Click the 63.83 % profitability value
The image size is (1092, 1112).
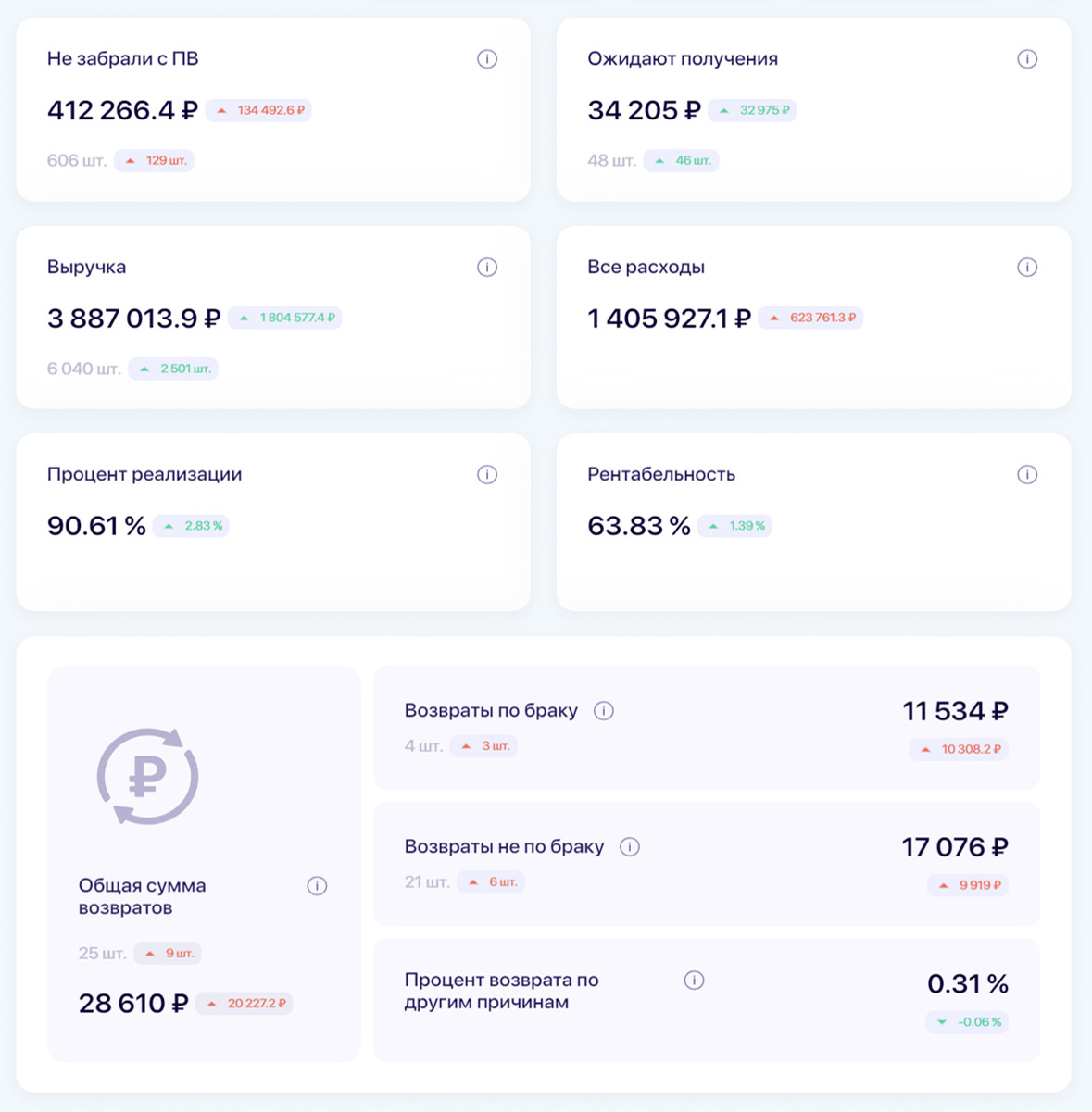coord(639,526)
